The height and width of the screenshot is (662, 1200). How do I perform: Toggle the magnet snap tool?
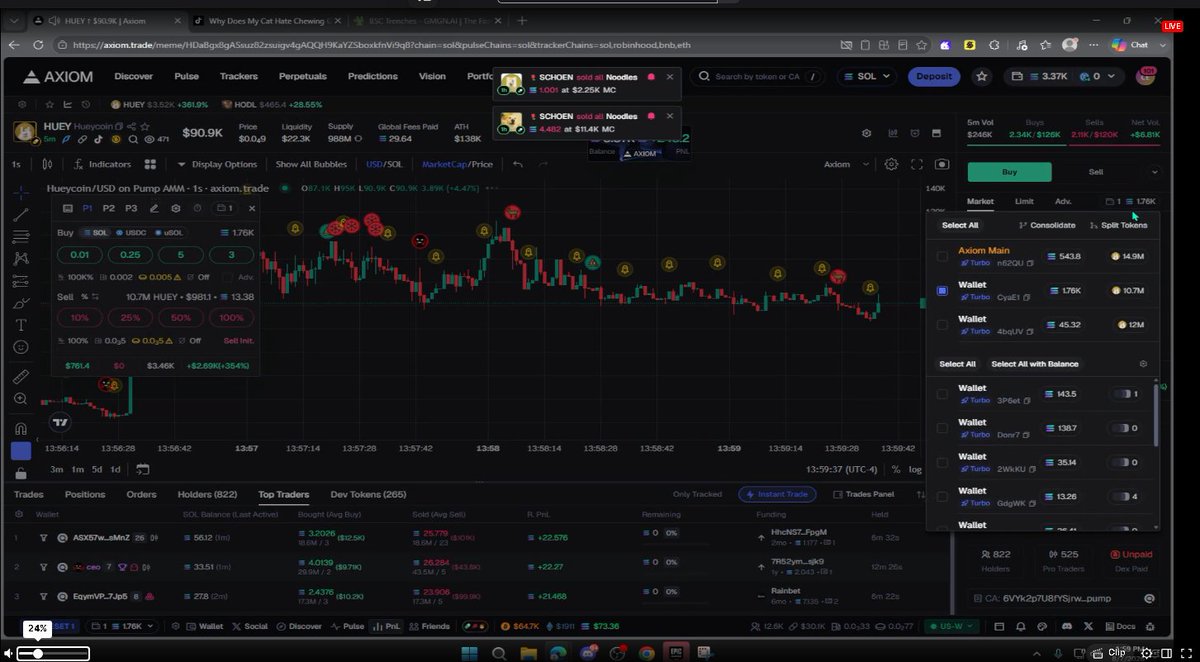[21, 429]
